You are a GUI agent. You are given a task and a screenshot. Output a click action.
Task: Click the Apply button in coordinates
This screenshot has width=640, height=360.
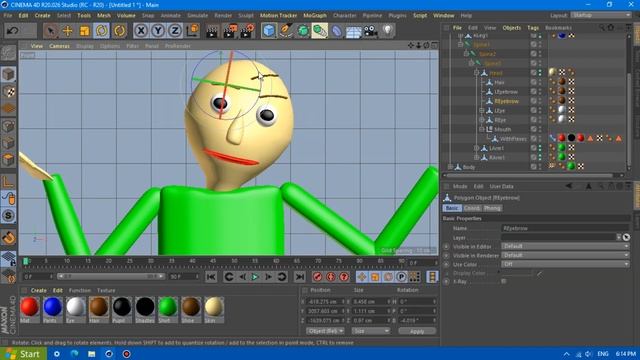[417, 331]
